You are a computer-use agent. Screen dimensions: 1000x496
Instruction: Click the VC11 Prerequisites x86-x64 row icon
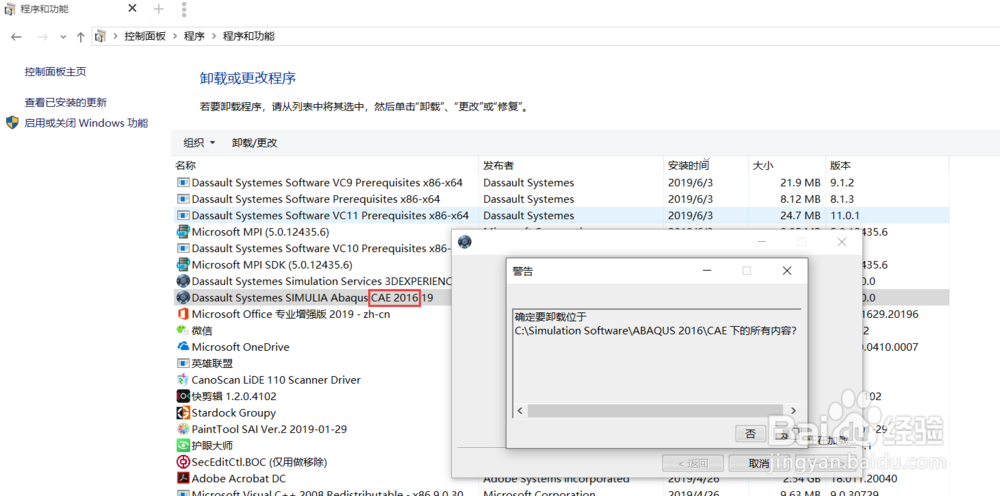[x=183, y=215]
